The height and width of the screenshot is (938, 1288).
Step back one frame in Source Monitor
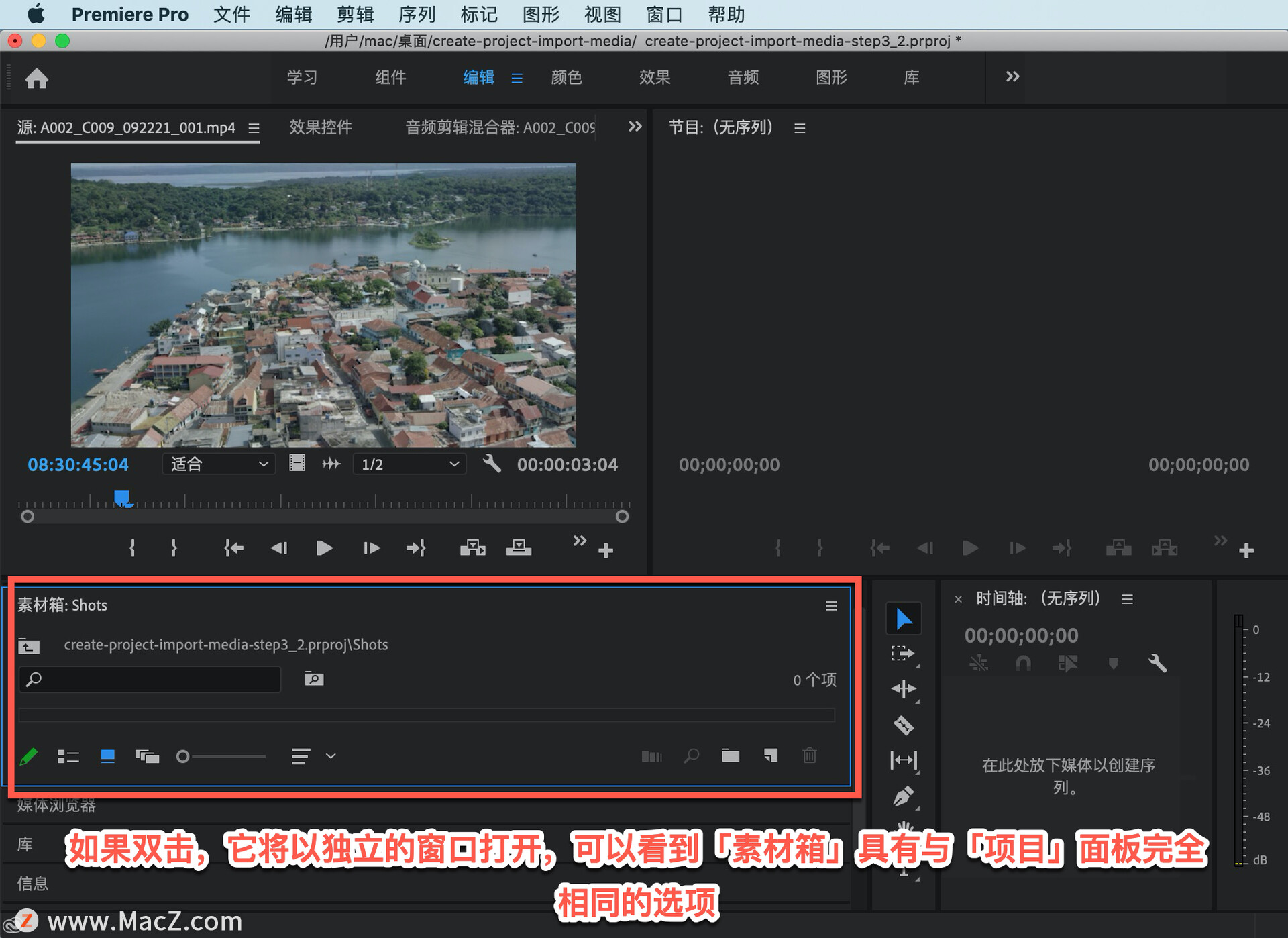[x=279, y=548]
